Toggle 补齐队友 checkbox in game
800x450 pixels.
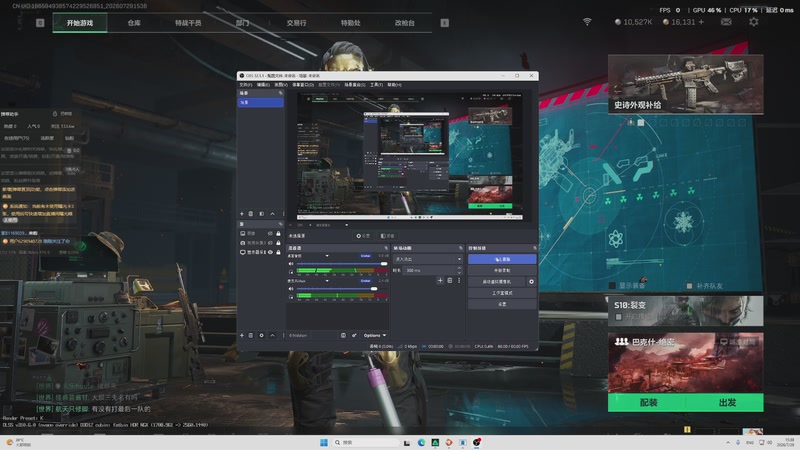(x=689, y=286)
